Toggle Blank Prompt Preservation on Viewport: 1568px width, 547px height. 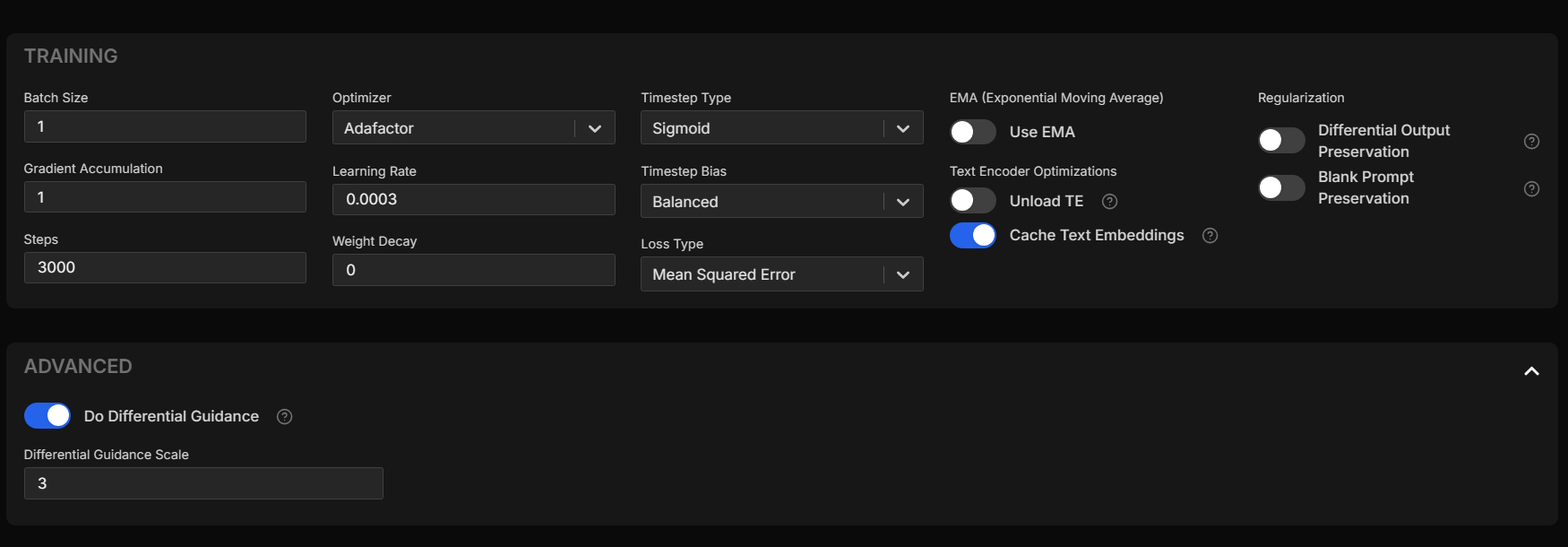(1281, 187)
